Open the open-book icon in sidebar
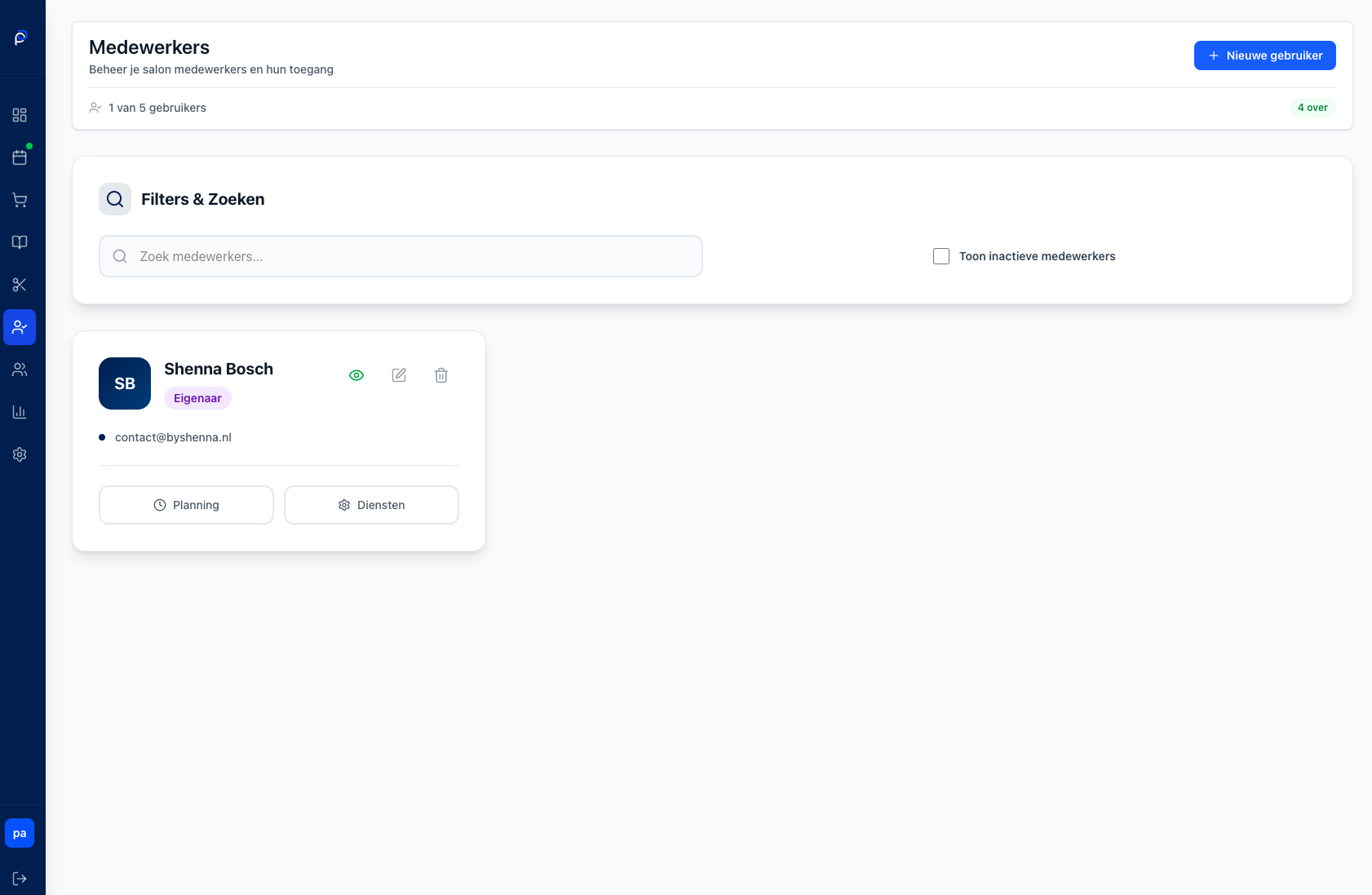The width and height of the screenshot is (1372, 895). (x=20, y=242)
